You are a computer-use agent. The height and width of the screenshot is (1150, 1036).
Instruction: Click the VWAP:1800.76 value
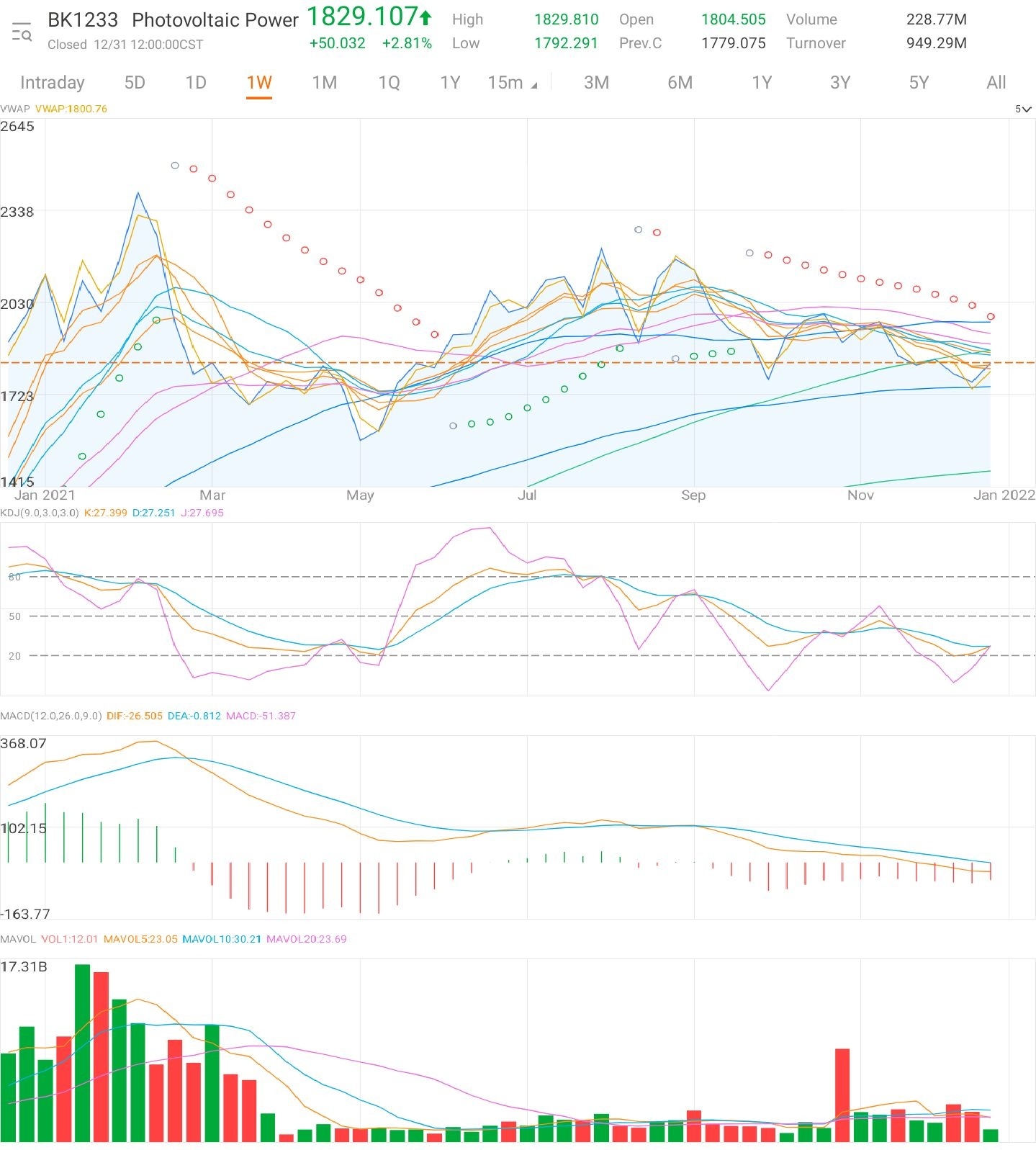[x=71, y=109]
